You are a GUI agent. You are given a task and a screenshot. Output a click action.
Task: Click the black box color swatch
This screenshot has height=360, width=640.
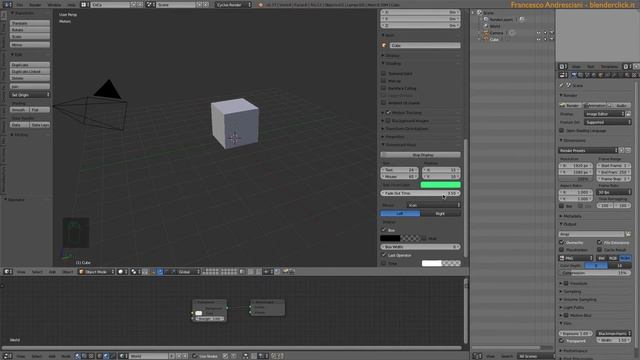390,238
